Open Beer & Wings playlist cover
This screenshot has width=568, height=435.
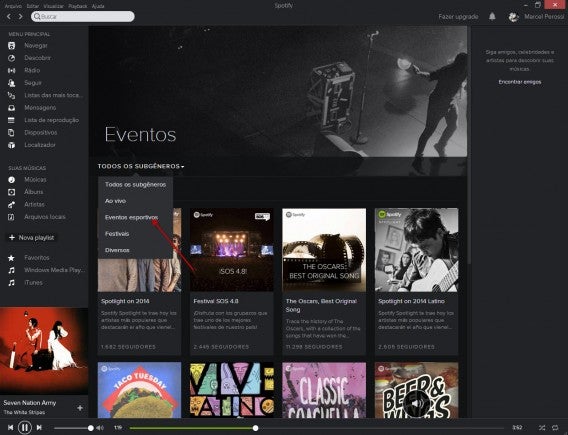pyautogui.click(x=417, y=390)
